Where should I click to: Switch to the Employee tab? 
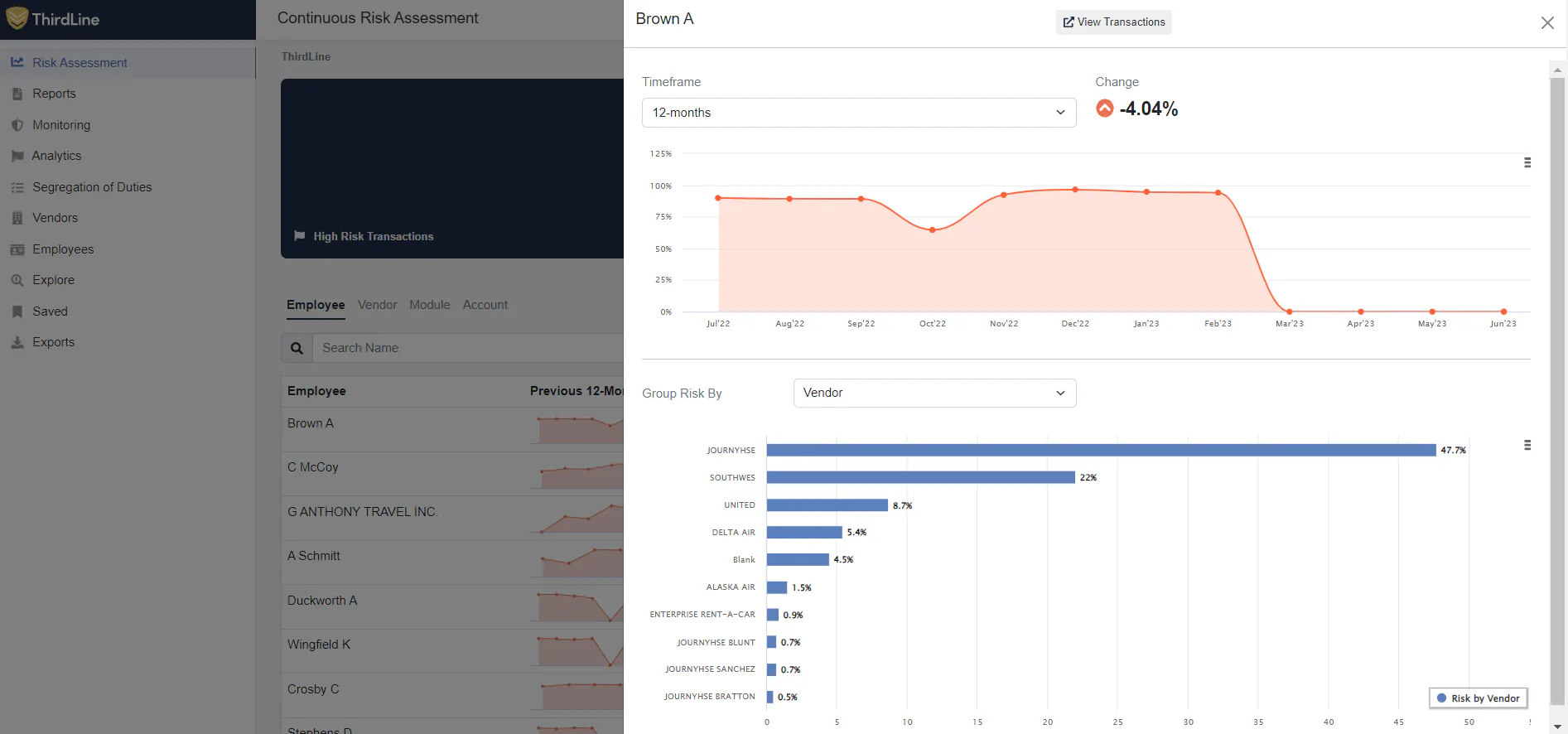[316, 305]
